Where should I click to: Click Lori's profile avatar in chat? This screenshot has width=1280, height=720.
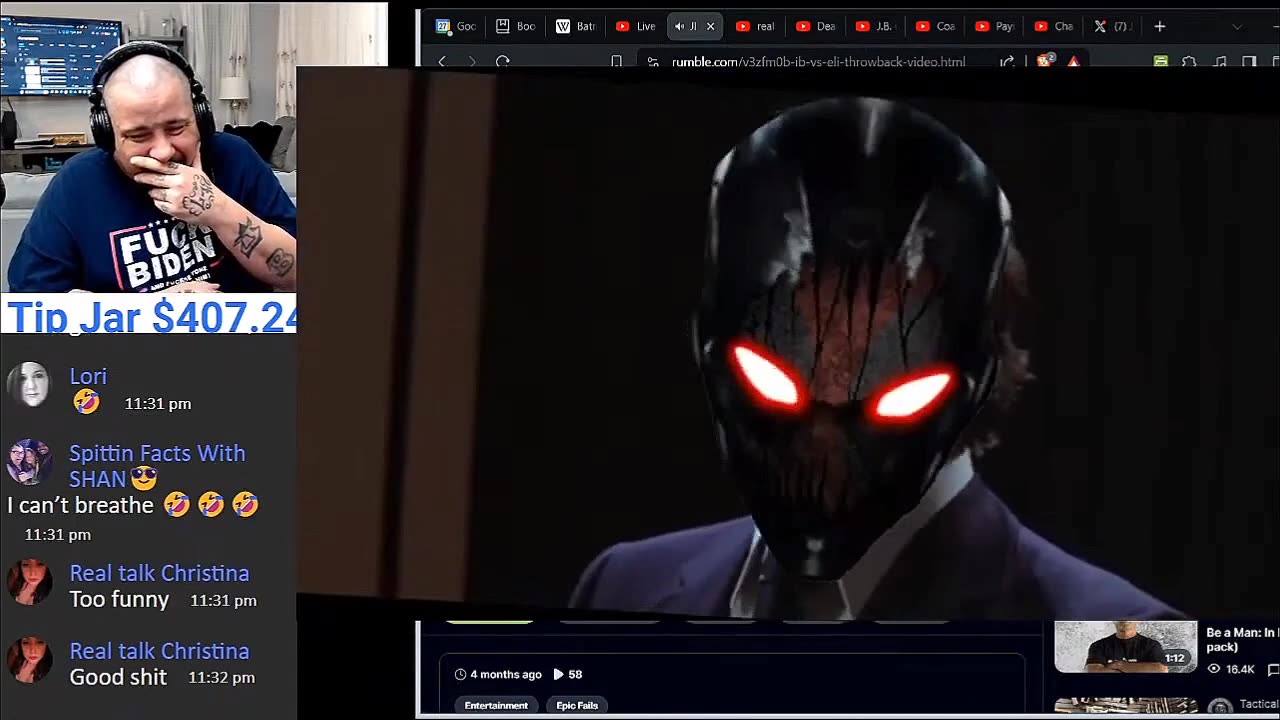[x=29, y=385]
